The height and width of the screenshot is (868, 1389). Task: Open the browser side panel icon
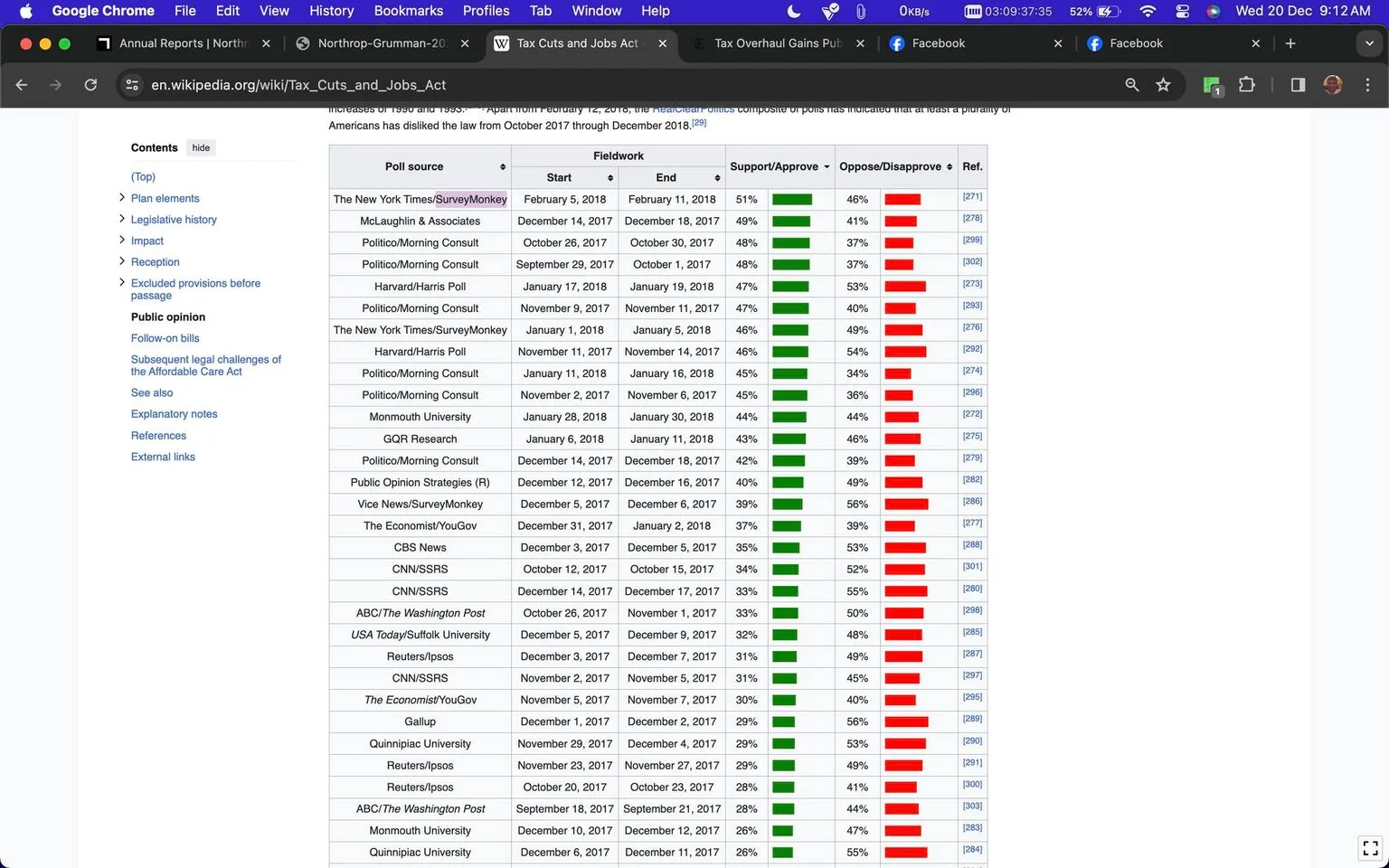tap(1297, 85)
